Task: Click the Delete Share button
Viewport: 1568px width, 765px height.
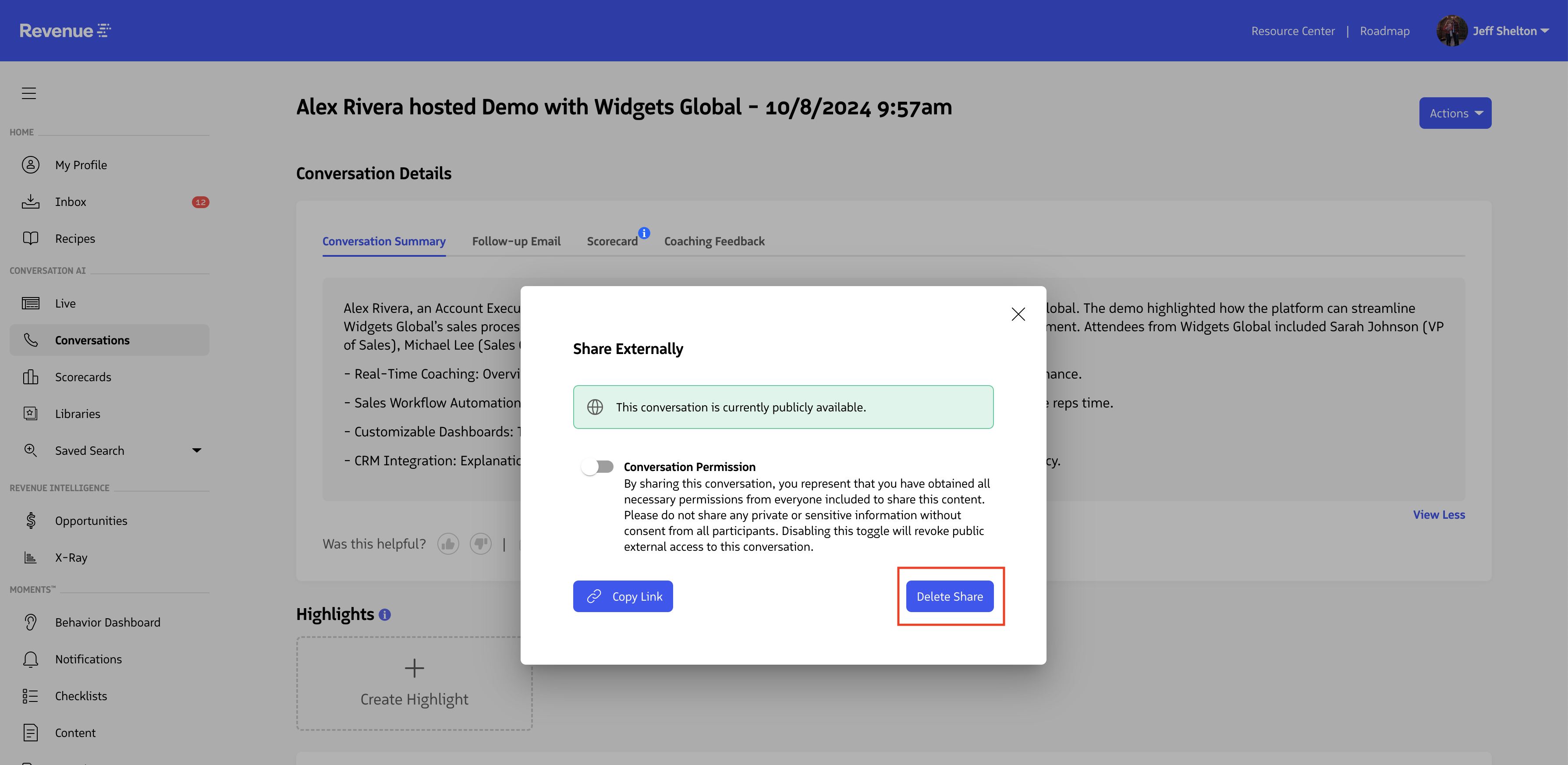Action: [950, 596]
